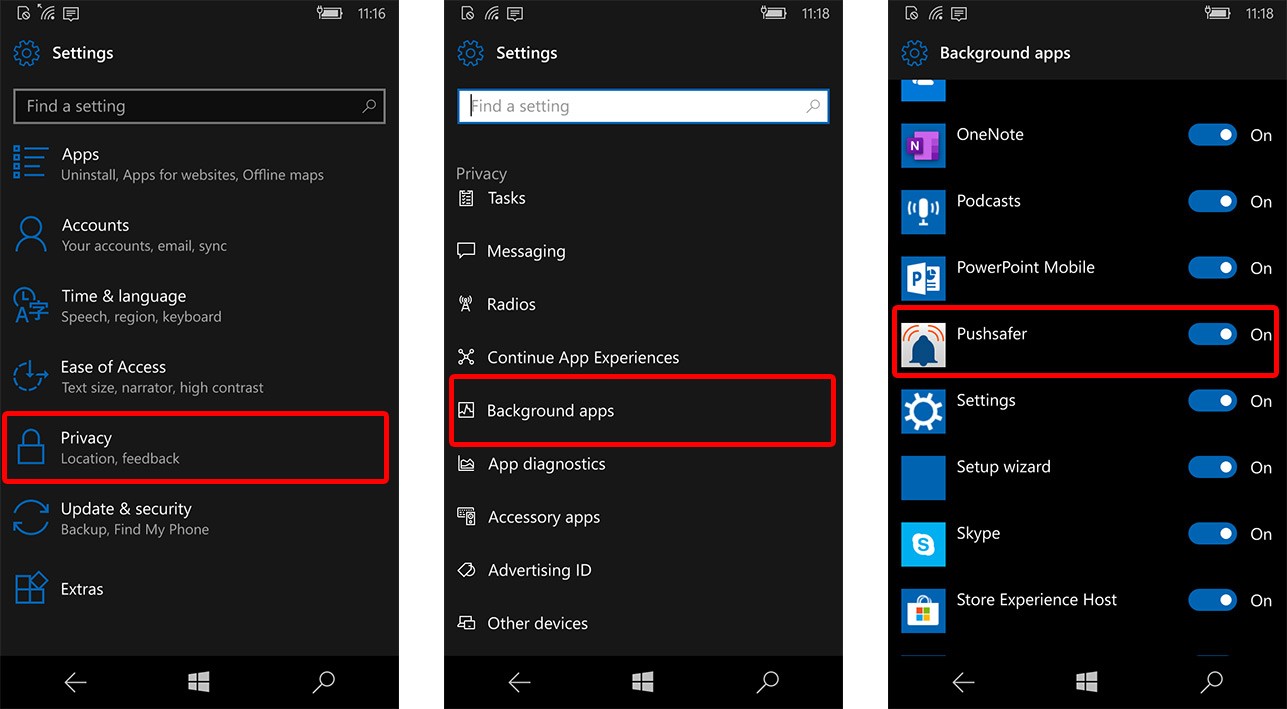Tap the Pushsafer bell app icon
The height and width of the screenshot is (709, 1287).
coord(923,345)
